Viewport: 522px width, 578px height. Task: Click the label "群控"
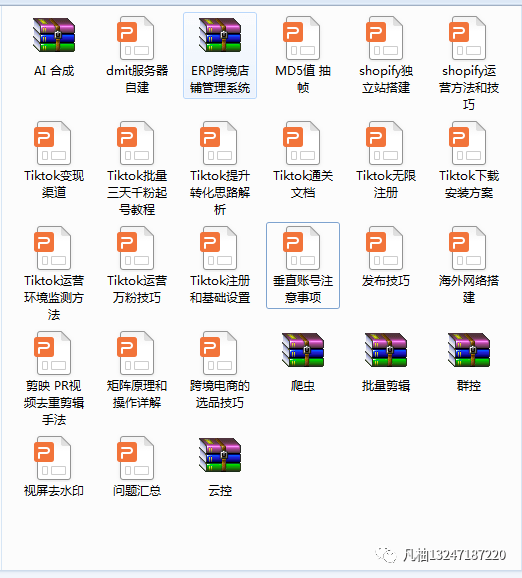coord(469,386)
